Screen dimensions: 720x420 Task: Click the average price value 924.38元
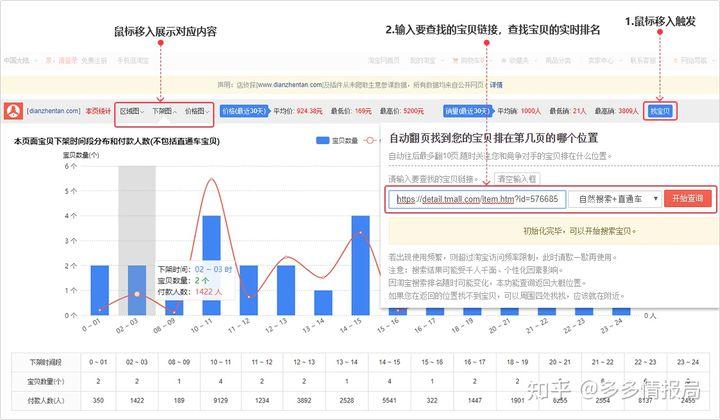309,111
